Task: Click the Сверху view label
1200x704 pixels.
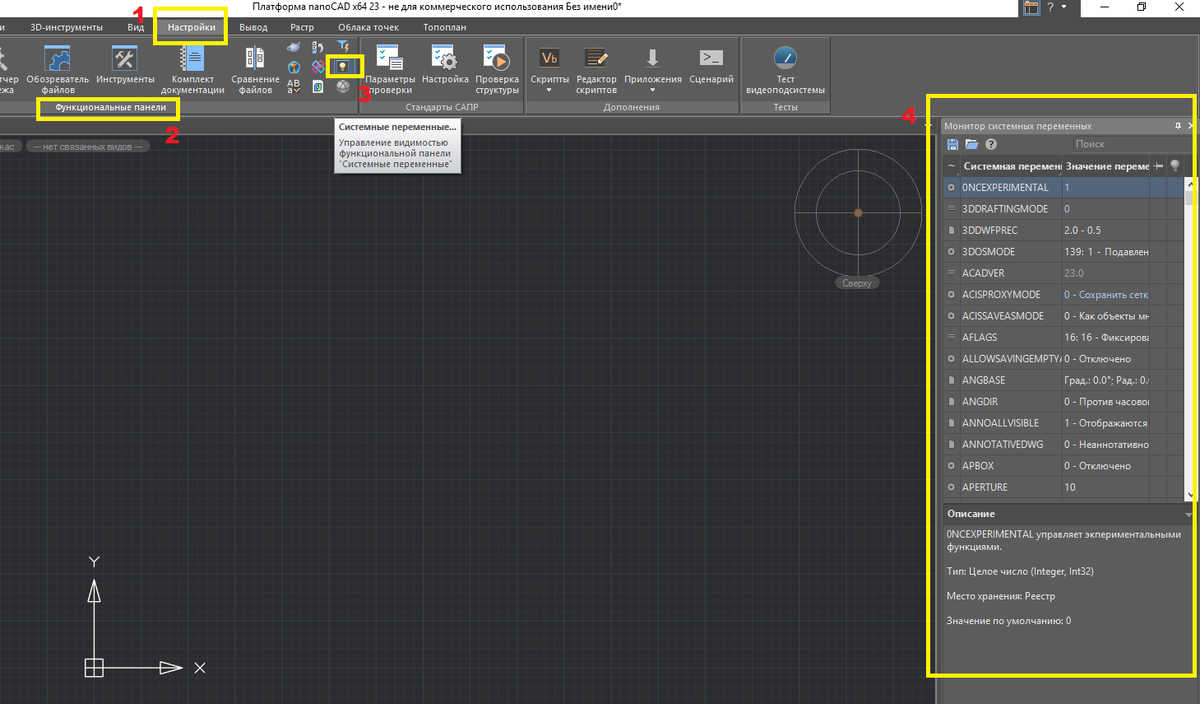Action: coord(857,283)
